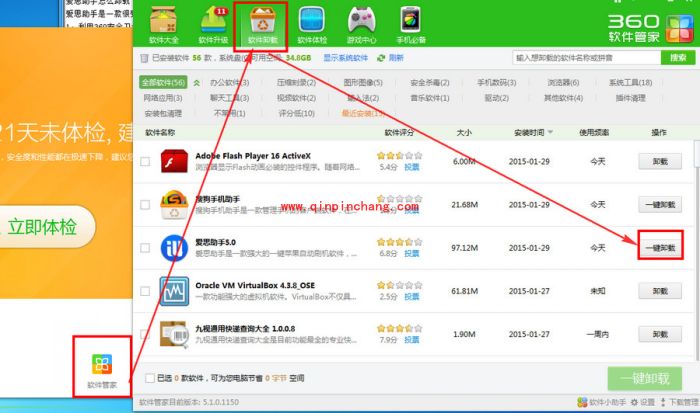This screenshot has height=413, width=700.
Task: Click the 九视通用快递查询大全 app icon
Action: pos(174,334)
